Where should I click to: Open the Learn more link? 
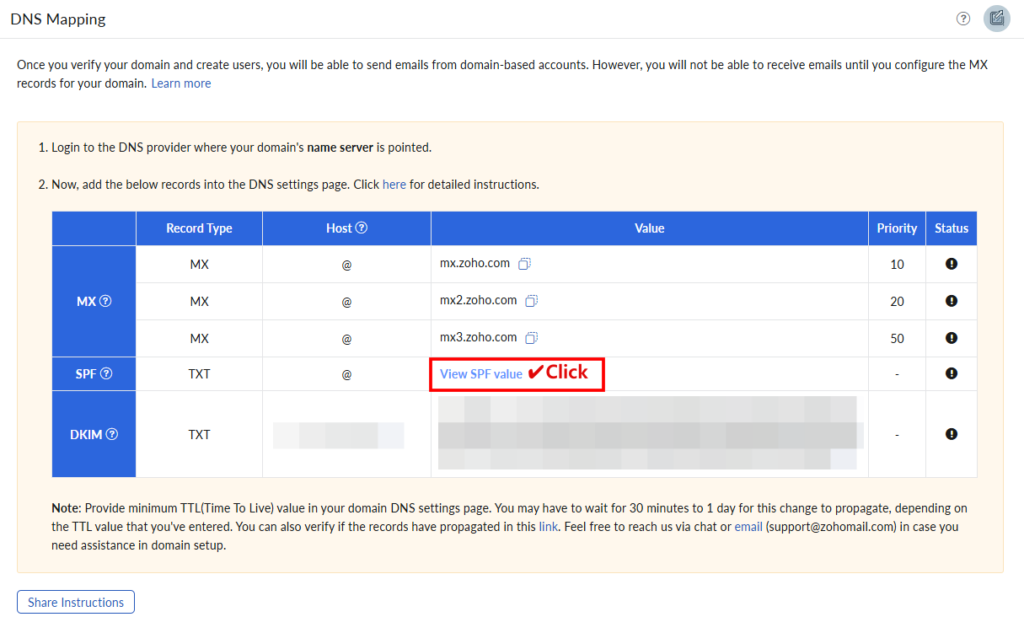point(181,84)
